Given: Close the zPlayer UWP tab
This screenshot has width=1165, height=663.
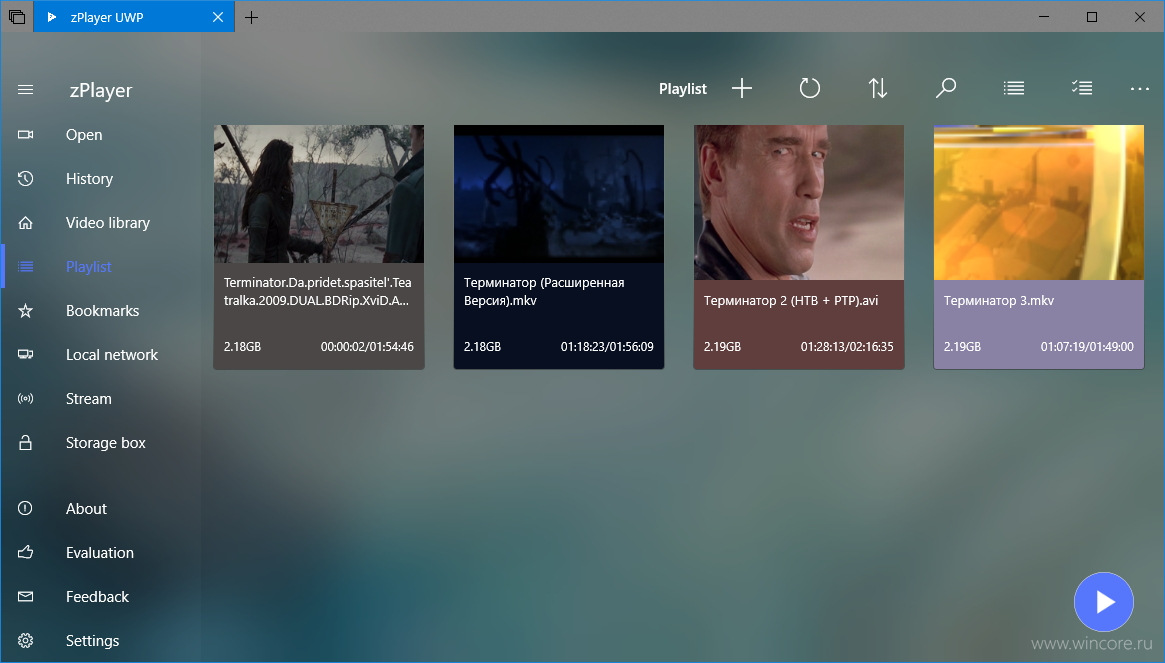Looking at the screenshot, I should [x=218, y=17].
